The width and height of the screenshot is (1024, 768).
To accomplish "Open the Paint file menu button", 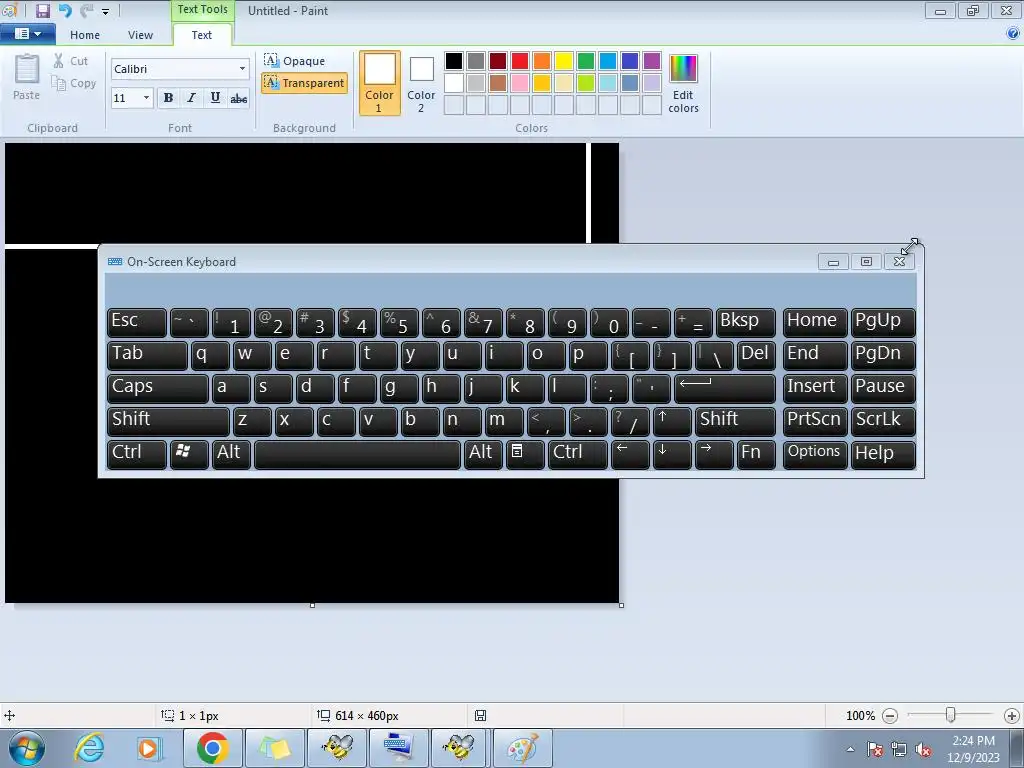I will pos(27,34).
